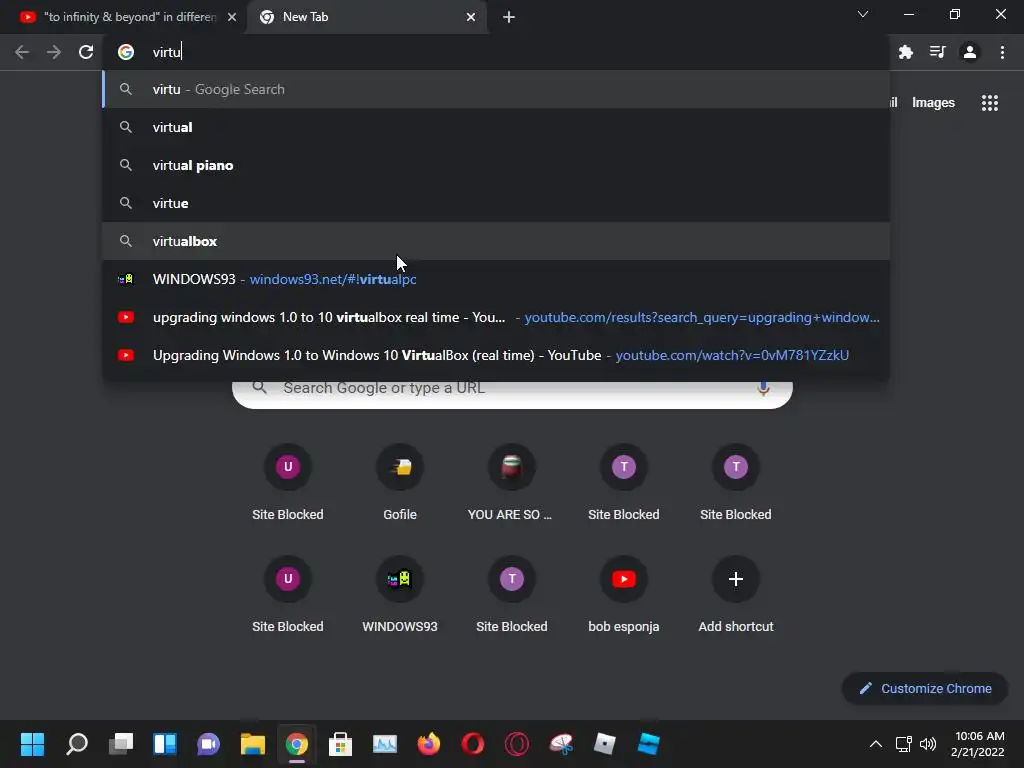1024x768 pixels.
Task: Launch Firefox from the taskbar
Action: pos(428,744)
